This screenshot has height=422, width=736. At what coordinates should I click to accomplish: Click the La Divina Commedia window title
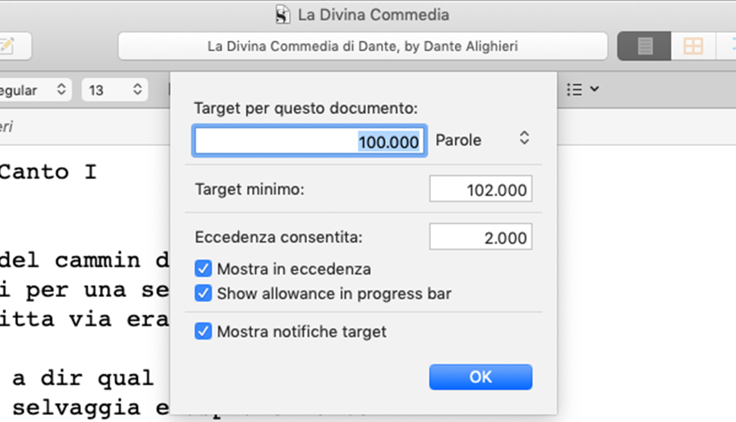(373, 15)
